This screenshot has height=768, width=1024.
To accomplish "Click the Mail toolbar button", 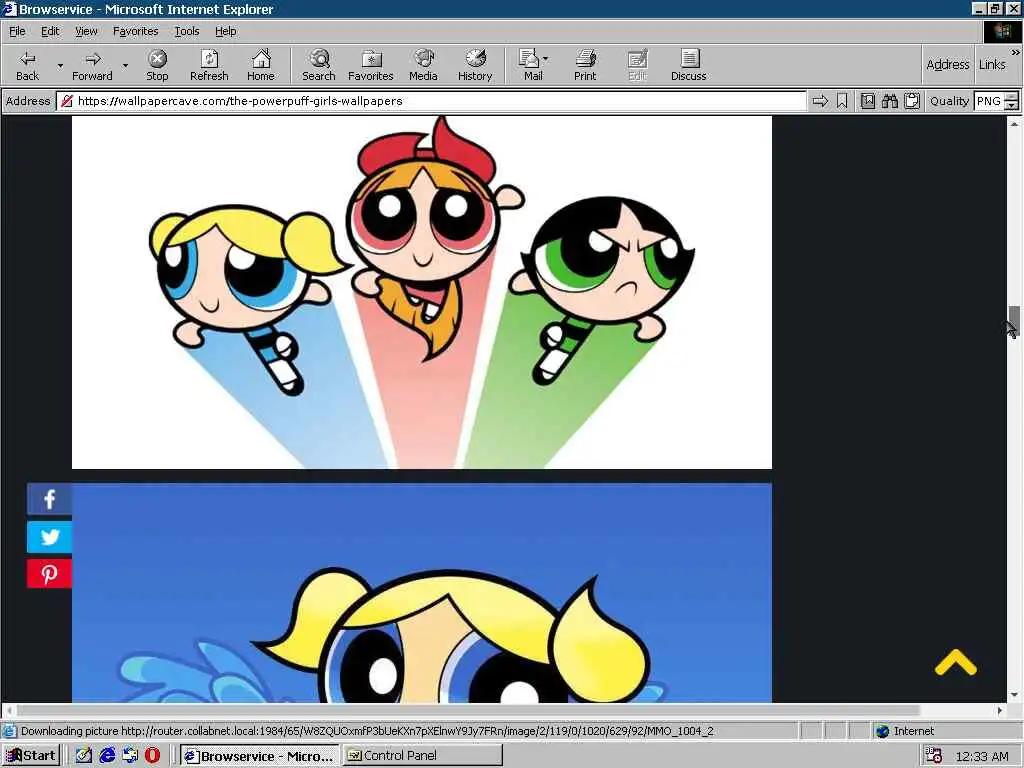I will pos(531,65).
